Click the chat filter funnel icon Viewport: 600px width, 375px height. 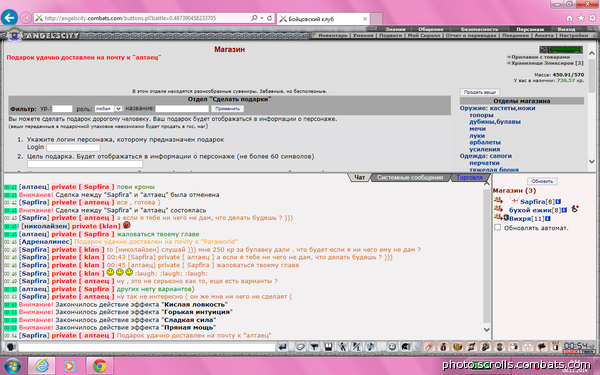pyautogui.click(x=314, y=347)
